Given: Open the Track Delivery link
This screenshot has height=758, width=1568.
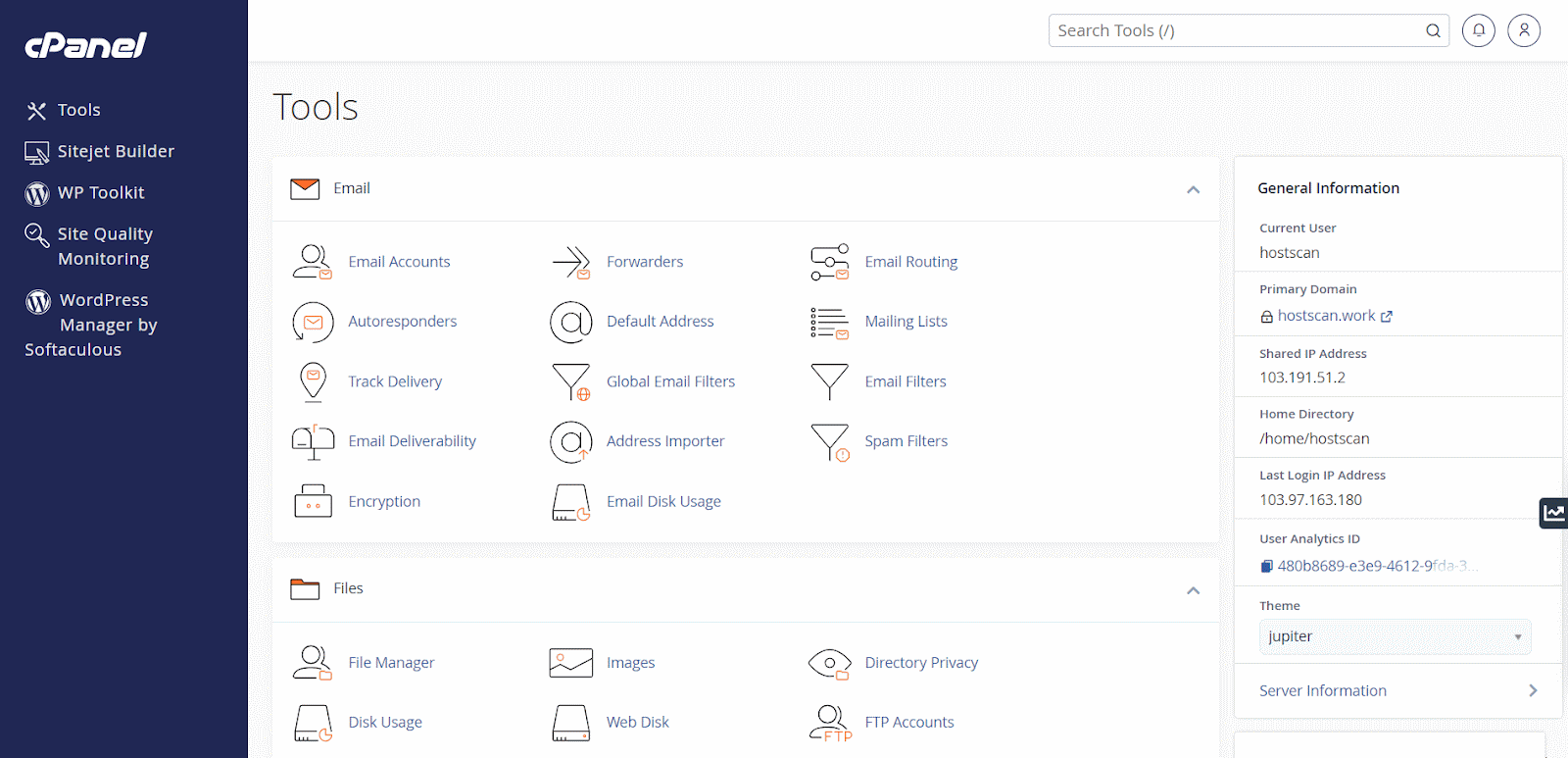Looking at the screenshot, I should (x=395, y=381).
